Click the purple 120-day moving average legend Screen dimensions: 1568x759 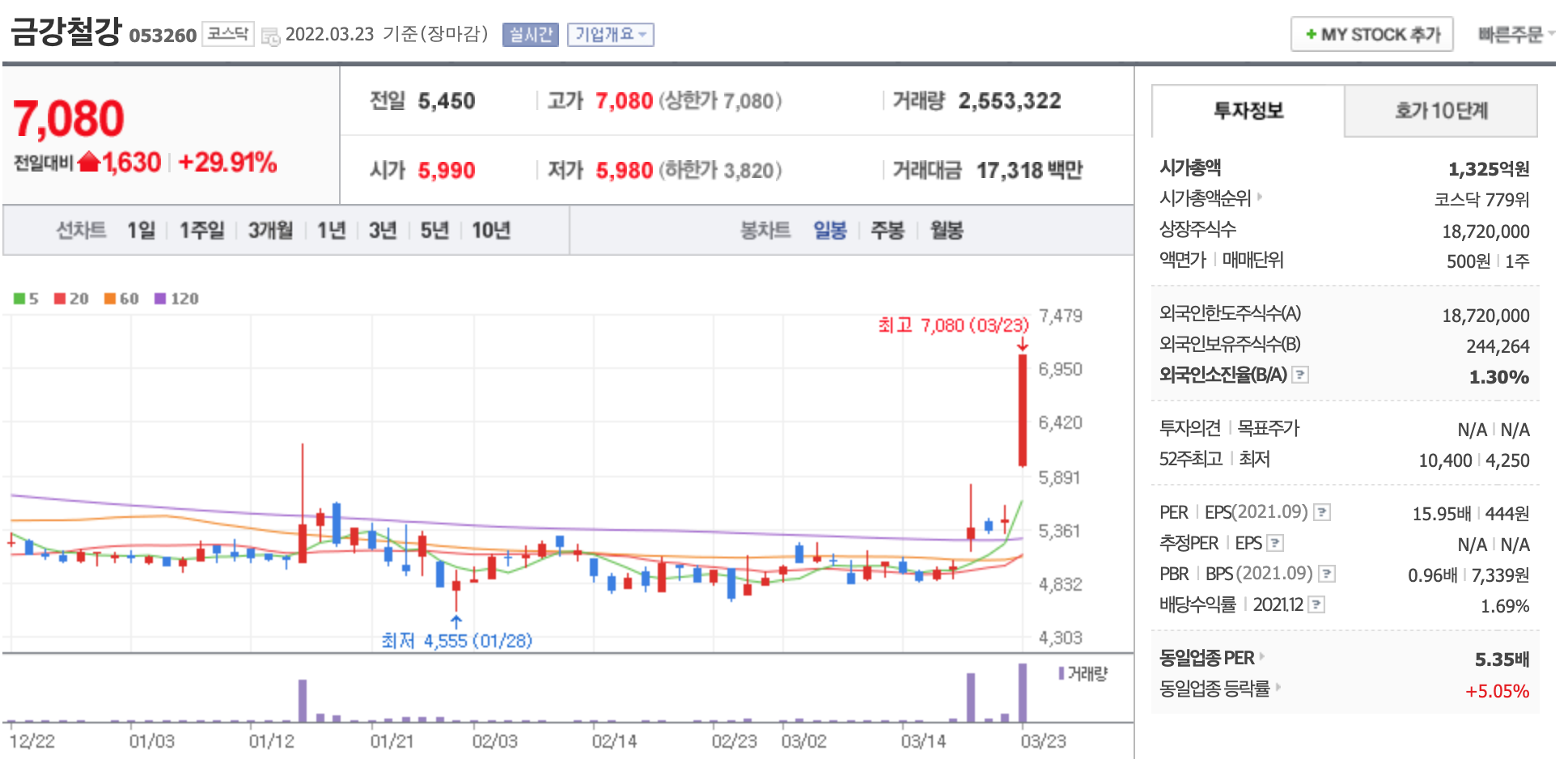[176, 299]
